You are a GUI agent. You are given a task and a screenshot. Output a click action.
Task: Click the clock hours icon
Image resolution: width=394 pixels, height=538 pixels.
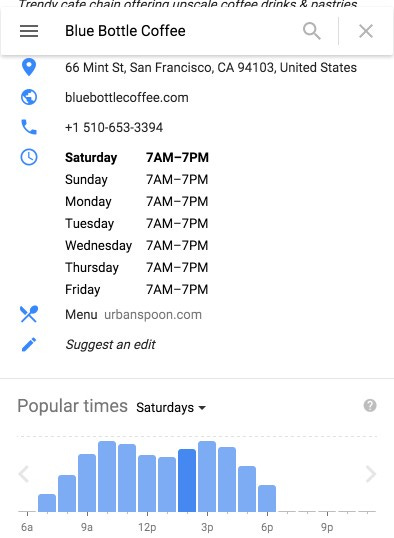click(x=29, y=157)
